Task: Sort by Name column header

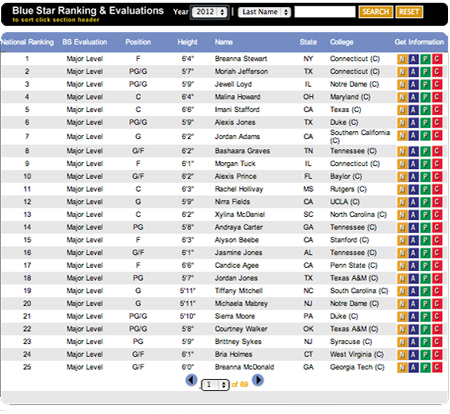Action: click(223, 42)
